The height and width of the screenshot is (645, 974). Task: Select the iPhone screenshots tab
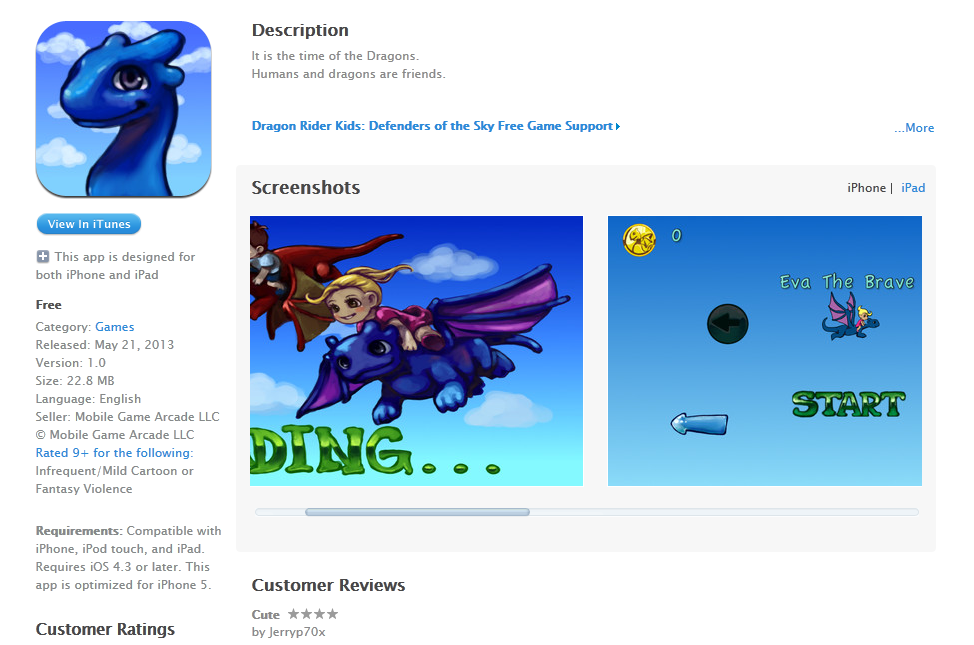coord(867,188)
